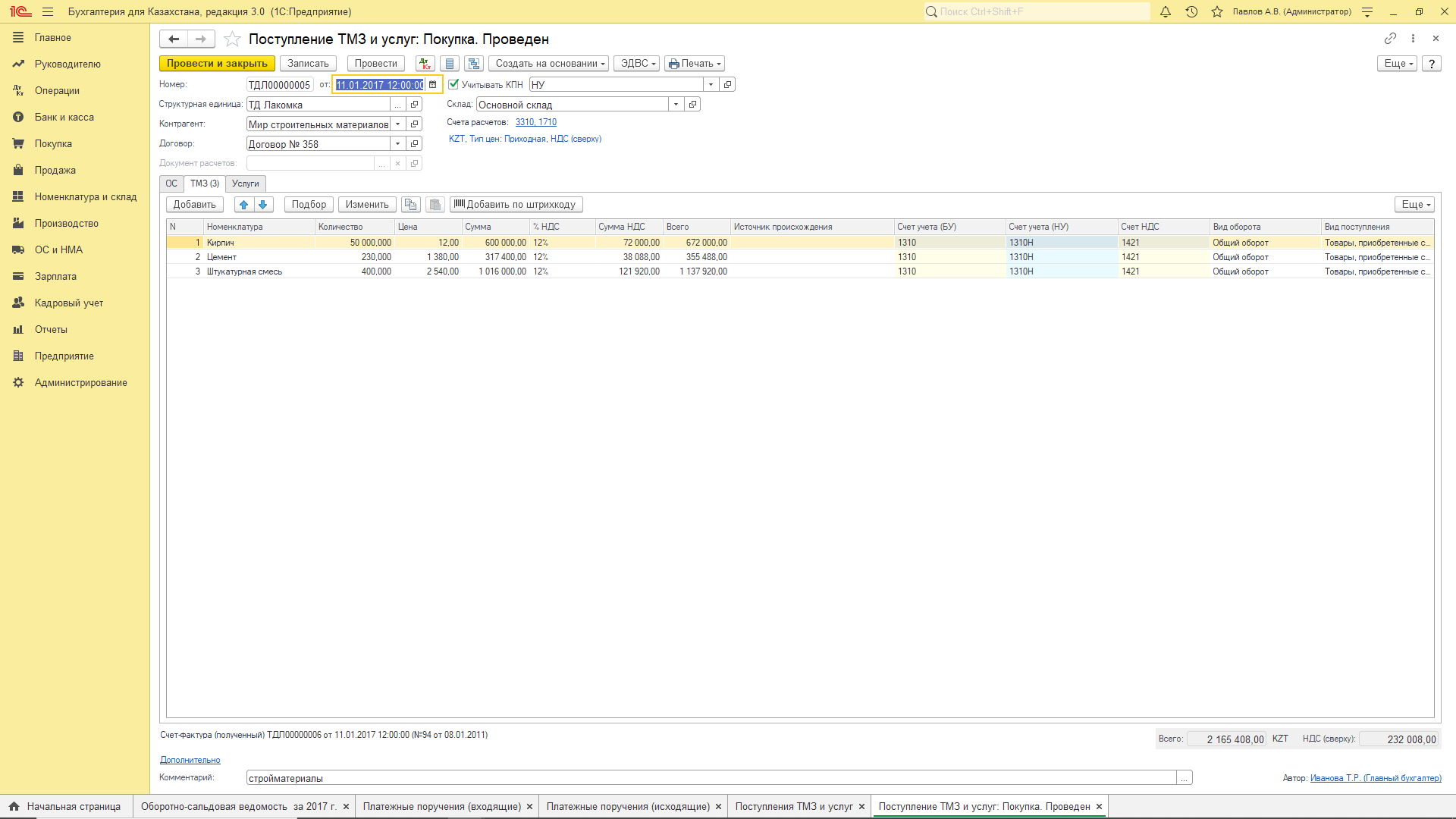Move selected row up with arrow icon
This screenshot has width=1456, height=819.
243,205
